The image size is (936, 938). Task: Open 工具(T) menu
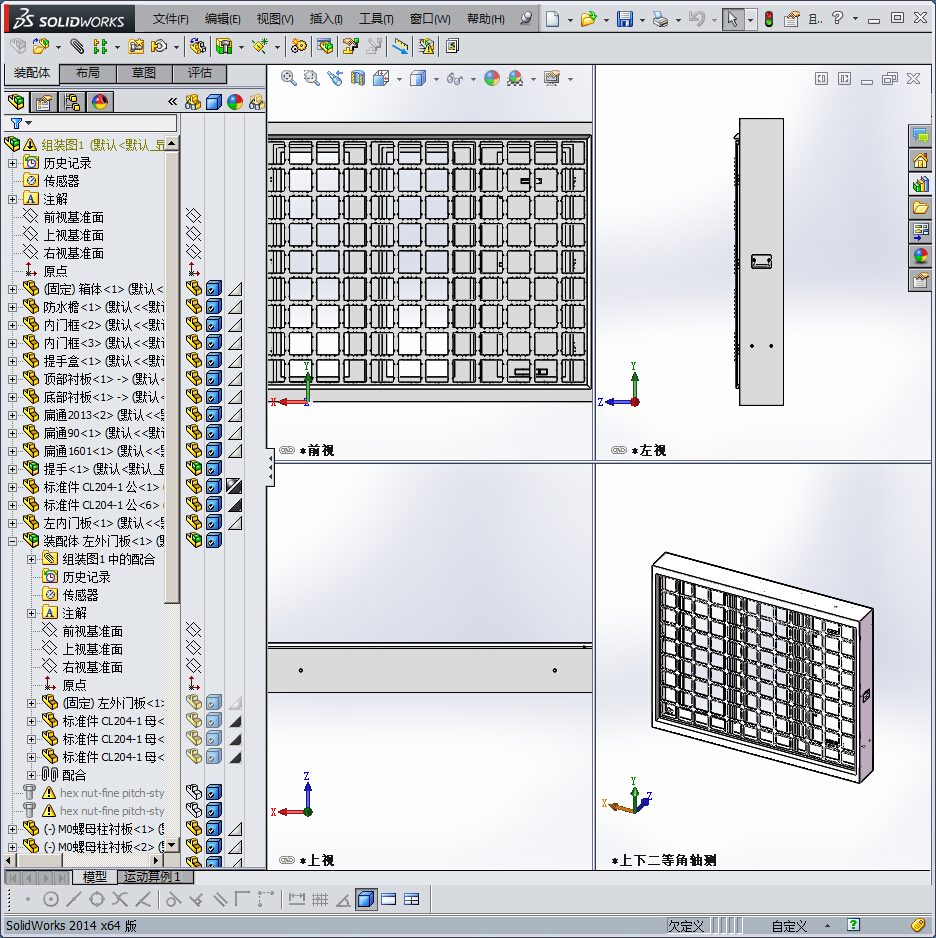pos(376,19)
